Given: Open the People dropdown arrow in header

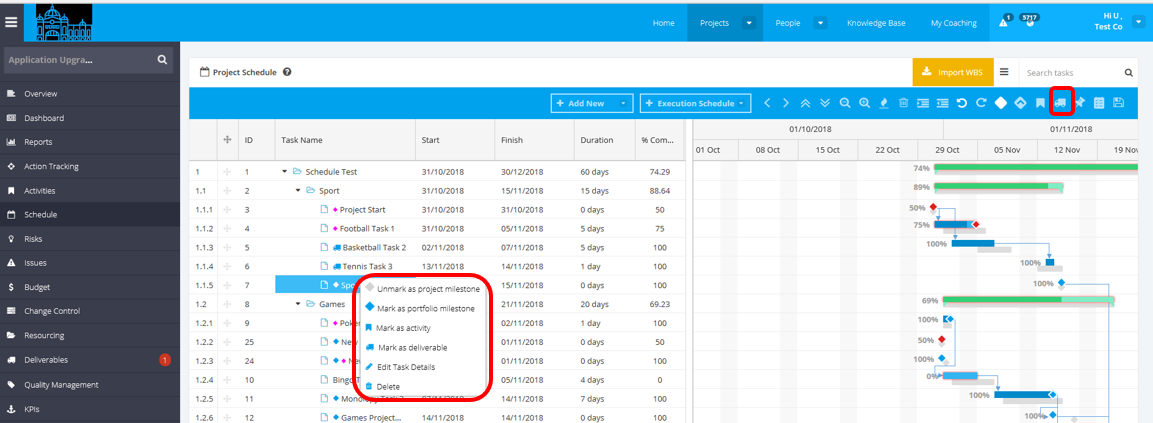Looking at the screenshot, I should coord(821,23).
